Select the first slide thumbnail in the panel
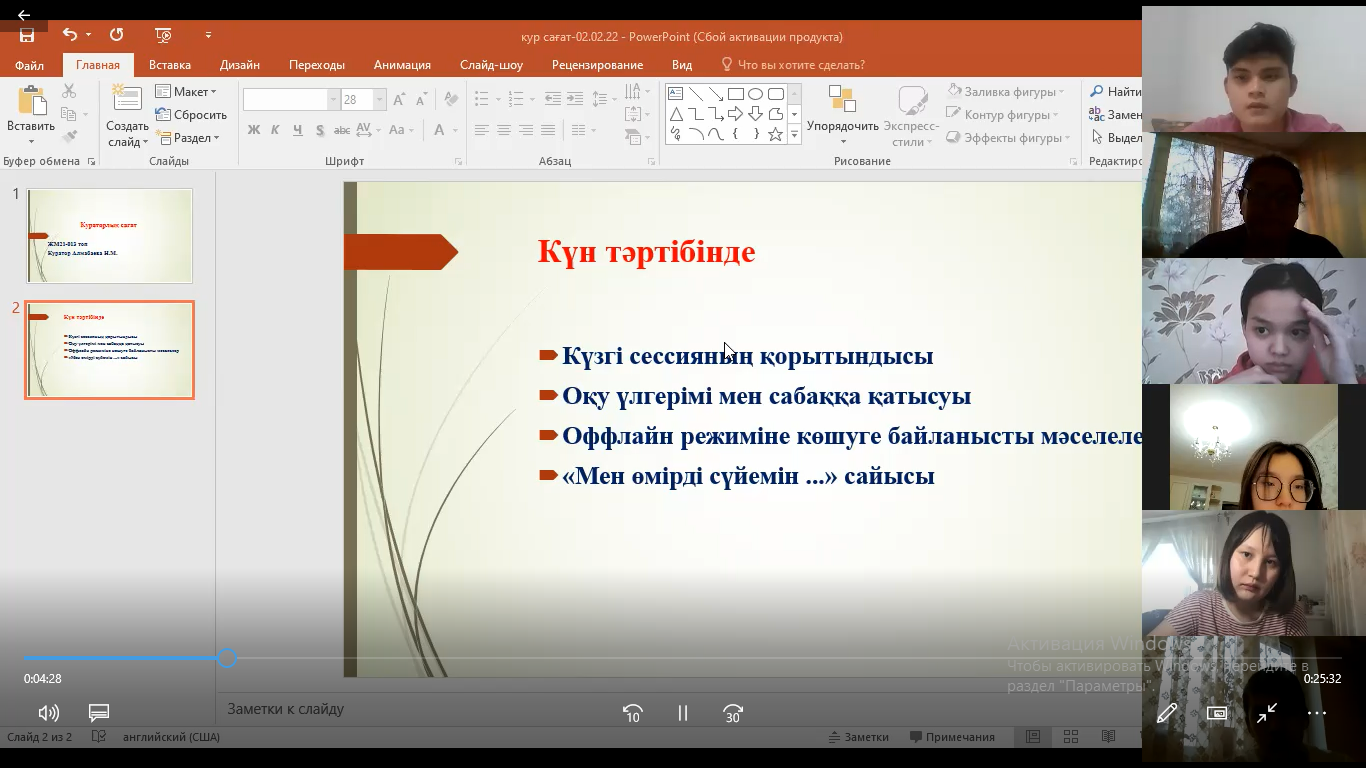 (x=110, y=236)
